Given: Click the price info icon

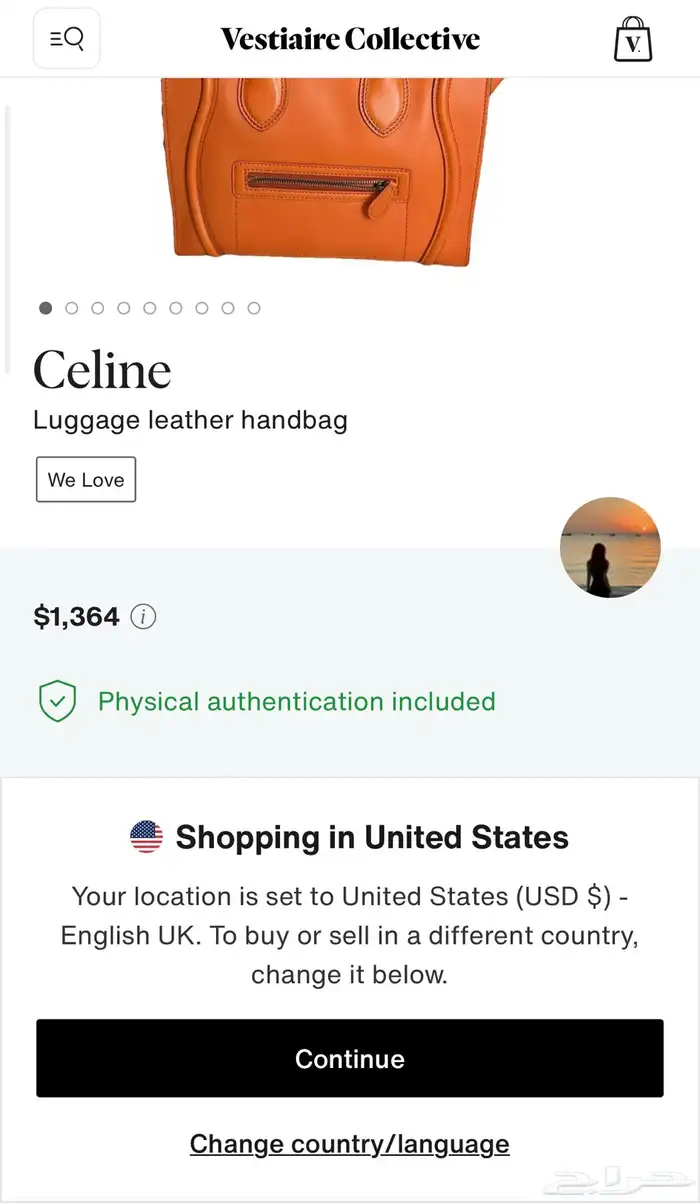Looking at the screenshot, I should pyautogui.click(x=144, y=617).
